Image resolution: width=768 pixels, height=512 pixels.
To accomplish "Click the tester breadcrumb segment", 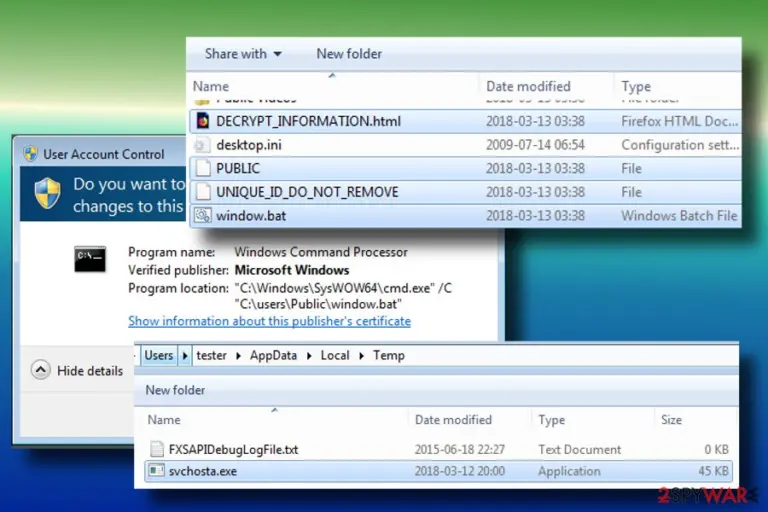I will 211,355.
